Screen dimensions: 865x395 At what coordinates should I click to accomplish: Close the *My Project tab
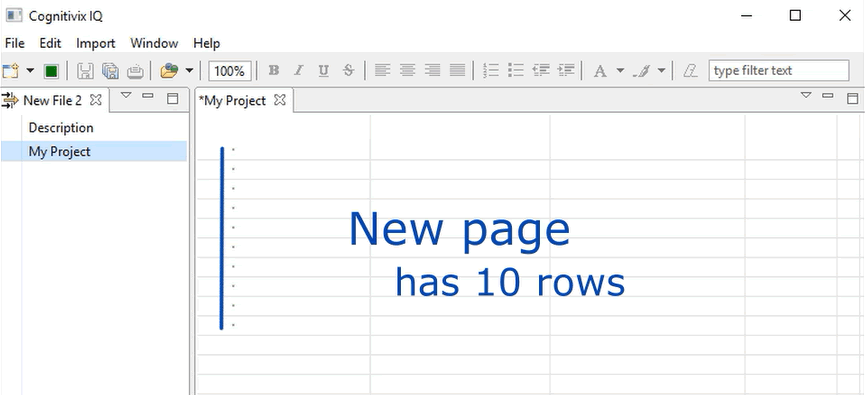pos(280,100)
